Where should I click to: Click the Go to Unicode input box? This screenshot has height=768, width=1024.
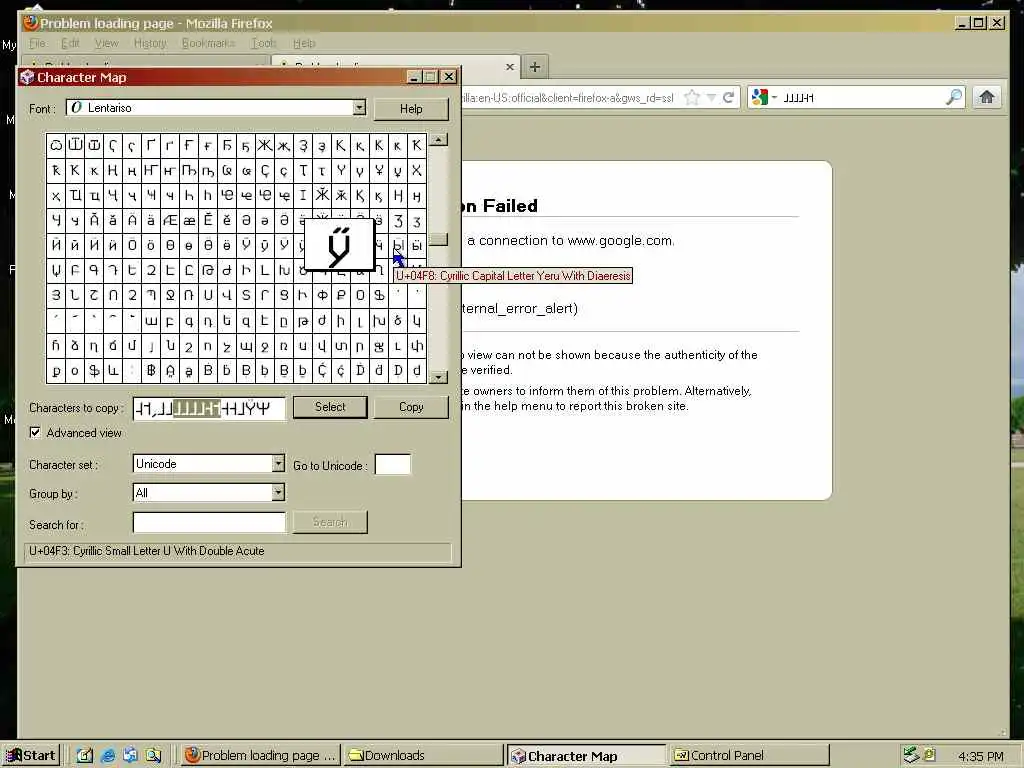tap(392, 464)
